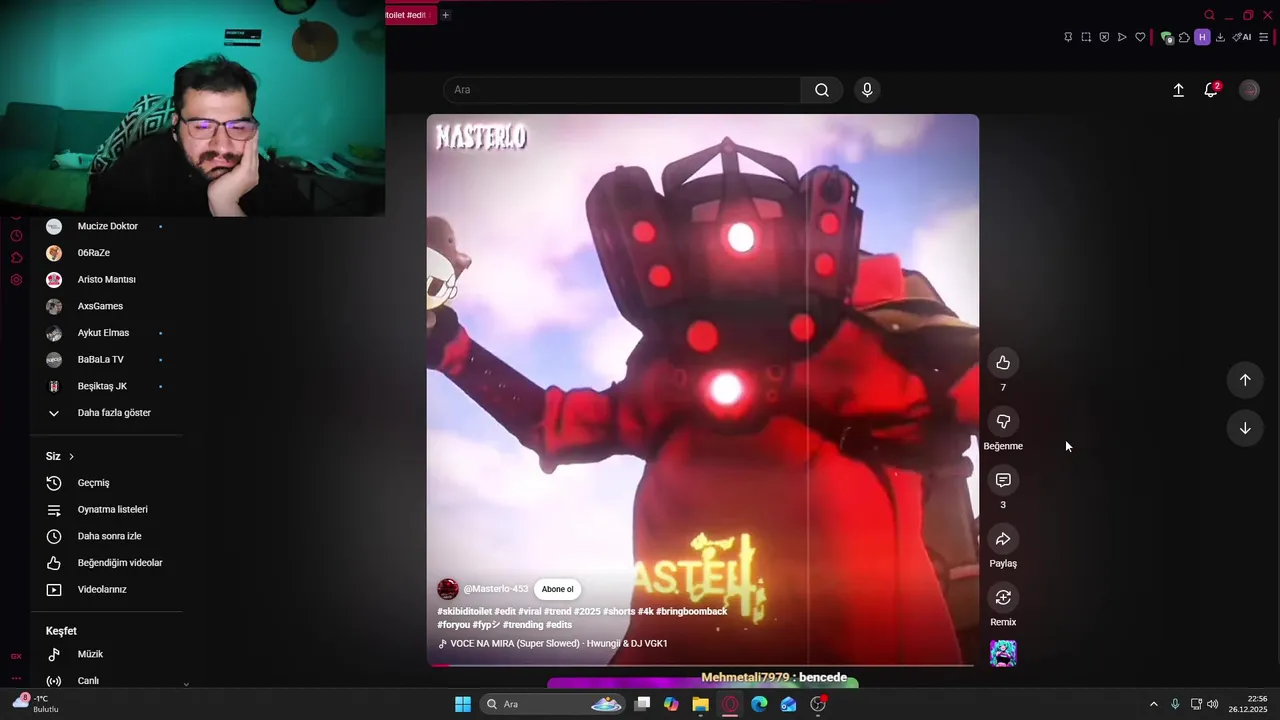1280x720 pixels.
Task: Click the purple H extension icon
Action: click(1202, 37)
